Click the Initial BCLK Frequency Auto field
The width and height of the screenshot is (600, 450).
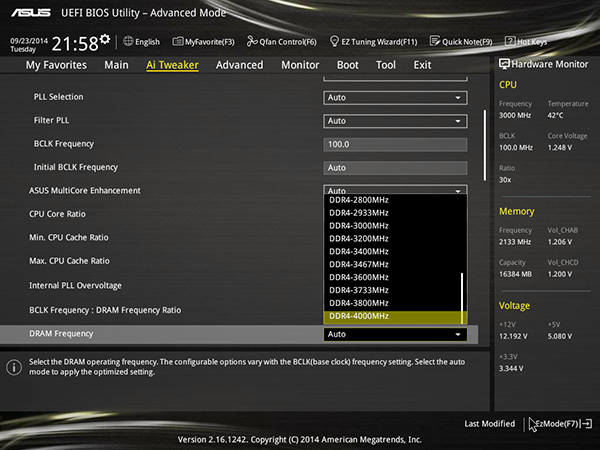395,168
